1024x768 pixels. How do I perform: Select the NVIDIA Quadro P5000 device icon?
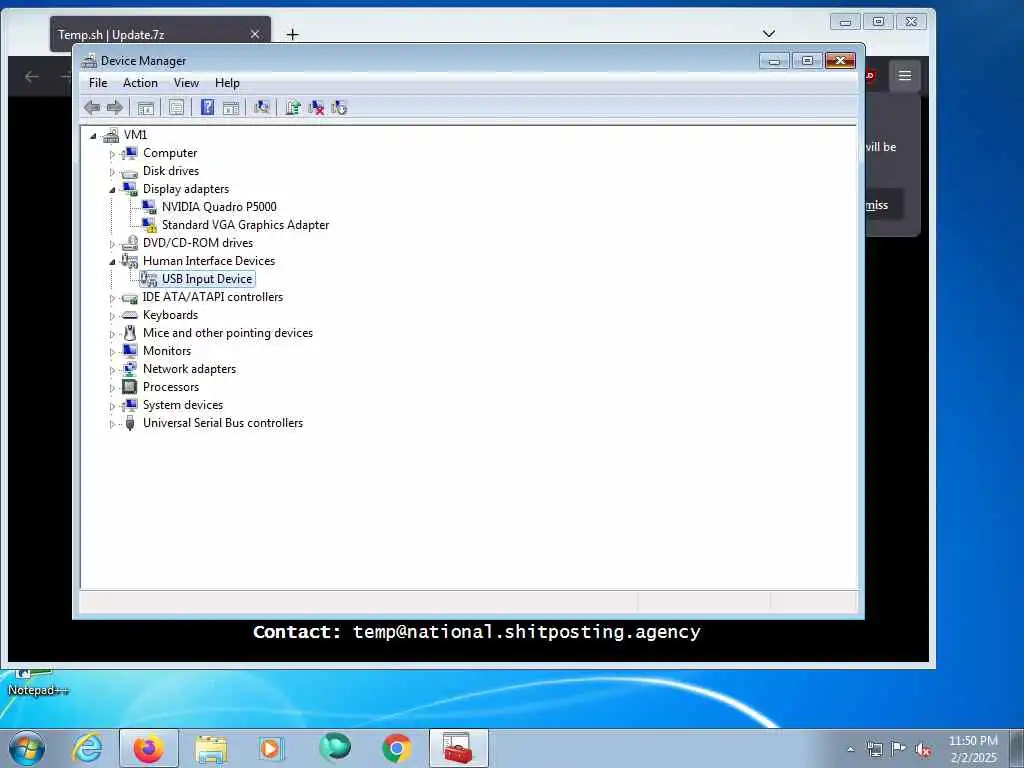(x=149, y=206)
